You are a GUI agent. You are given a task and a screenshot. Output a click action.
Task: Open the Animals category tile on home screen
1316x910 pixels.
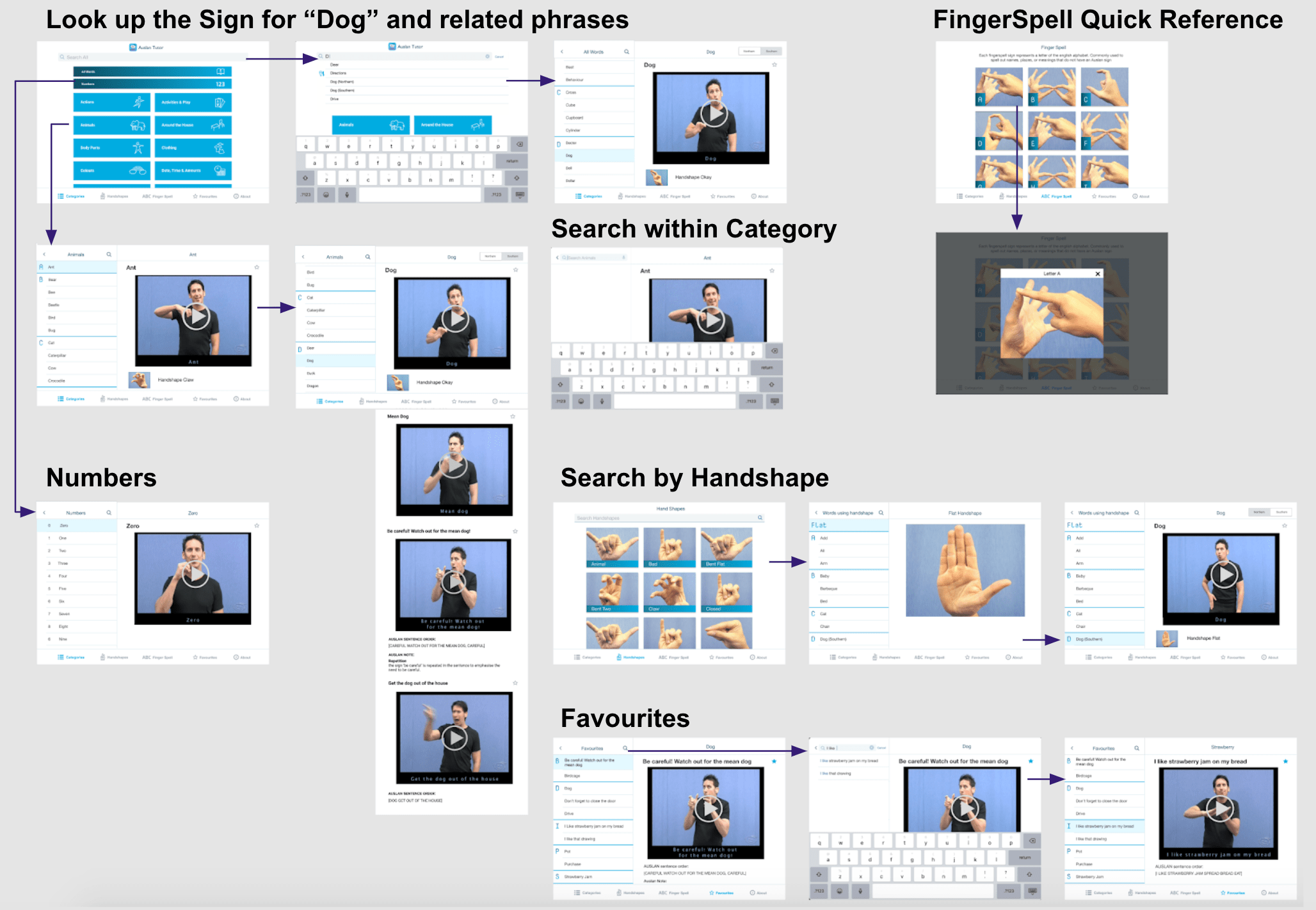point(111,125)
